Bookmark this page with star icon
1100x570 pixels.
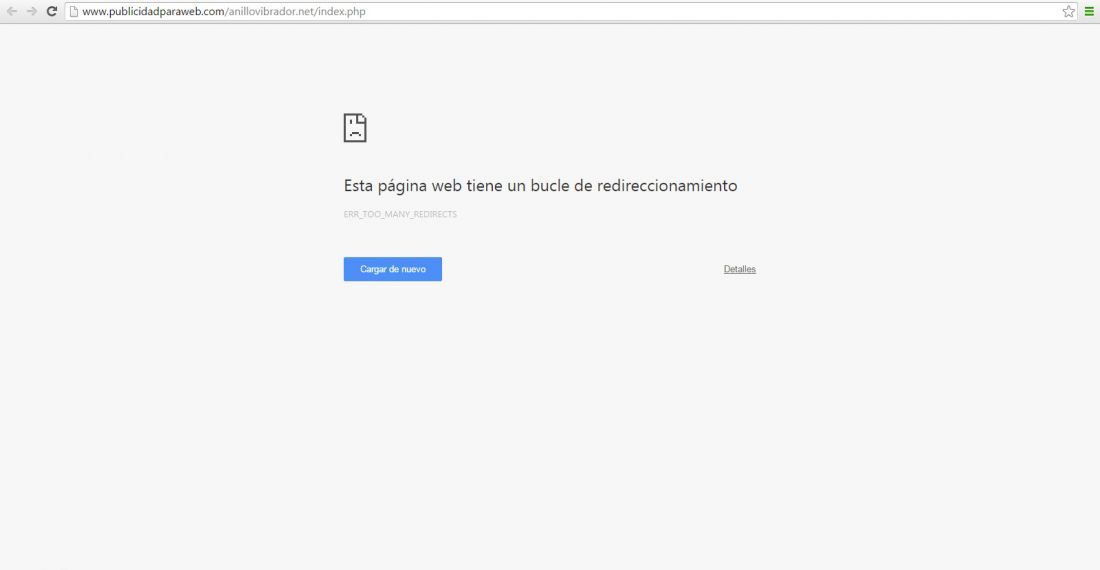pyautogui.click(x=1068, y=11)
